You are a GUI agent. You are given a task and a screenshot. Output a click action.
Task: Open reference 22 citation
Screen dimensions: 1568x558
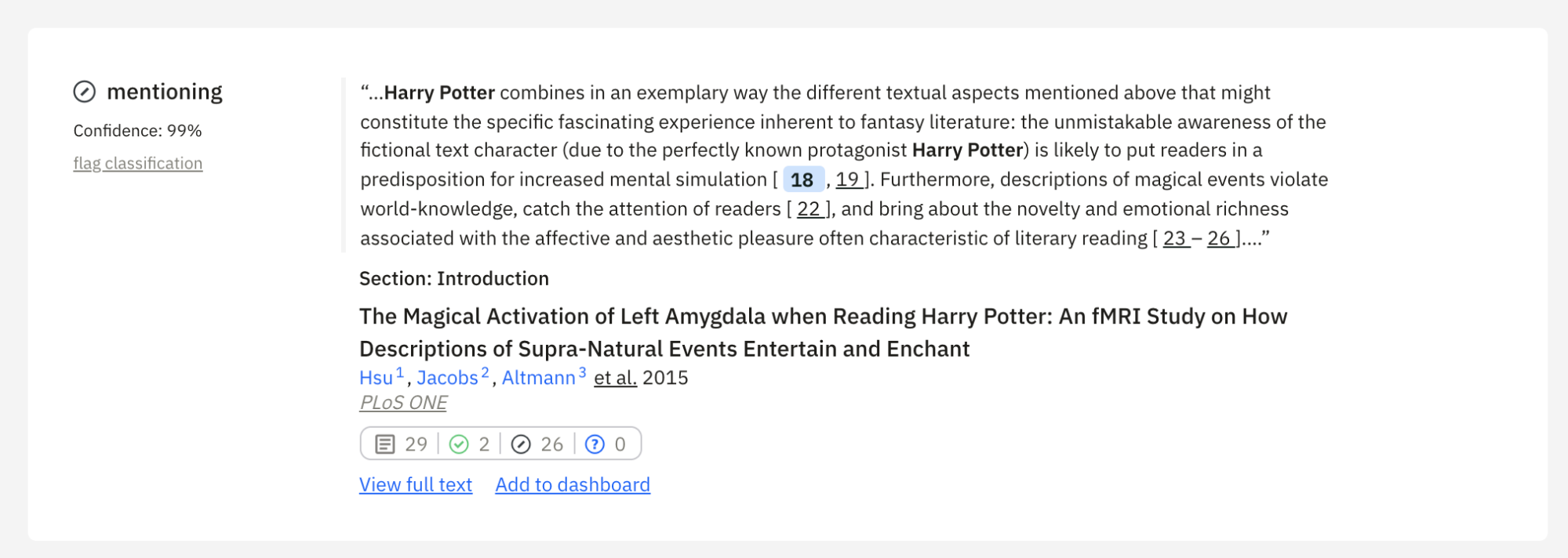coord(809,209)
